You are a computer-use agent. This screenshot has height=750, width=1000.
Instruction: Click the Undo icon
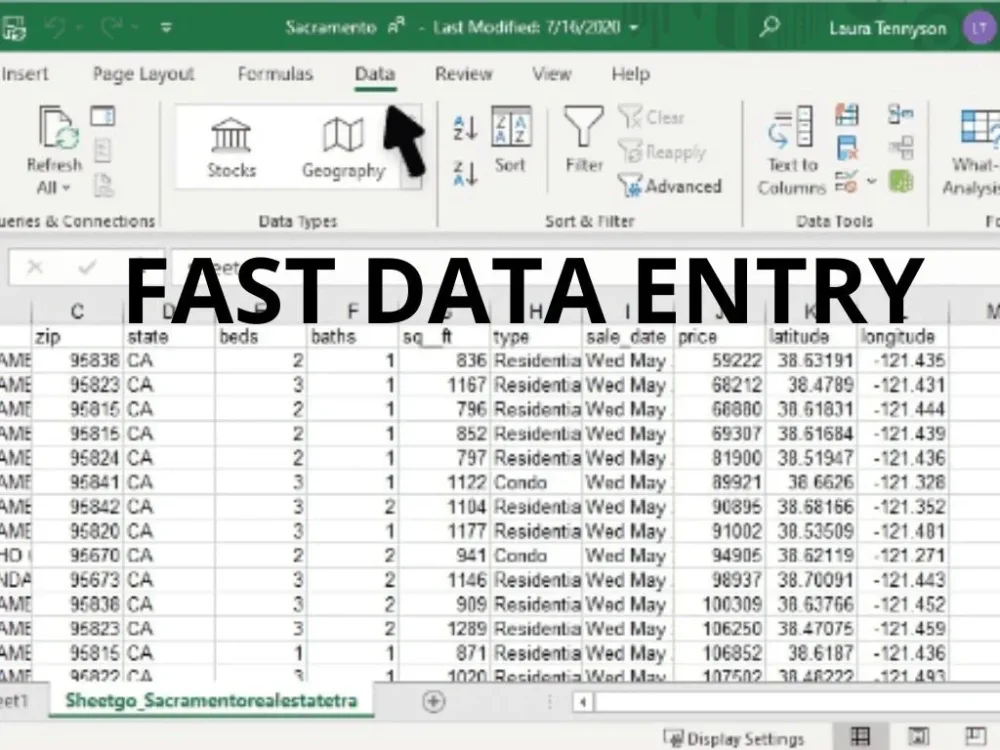[55, 27]
